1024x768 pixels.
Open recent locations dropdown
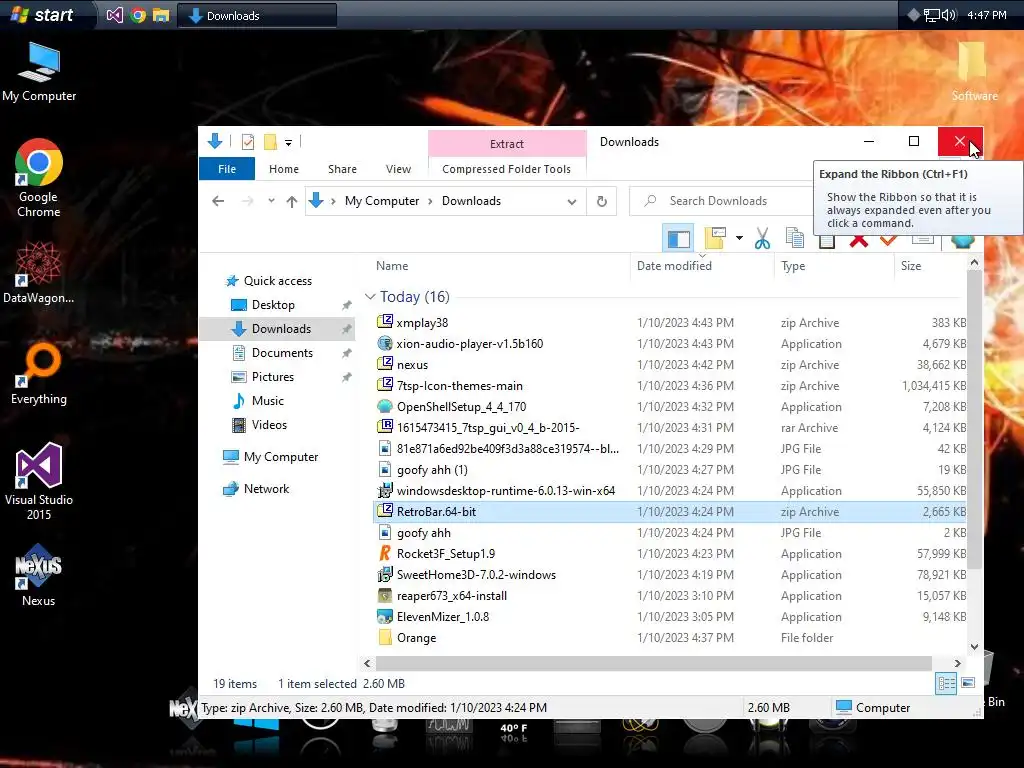[271, 201]
